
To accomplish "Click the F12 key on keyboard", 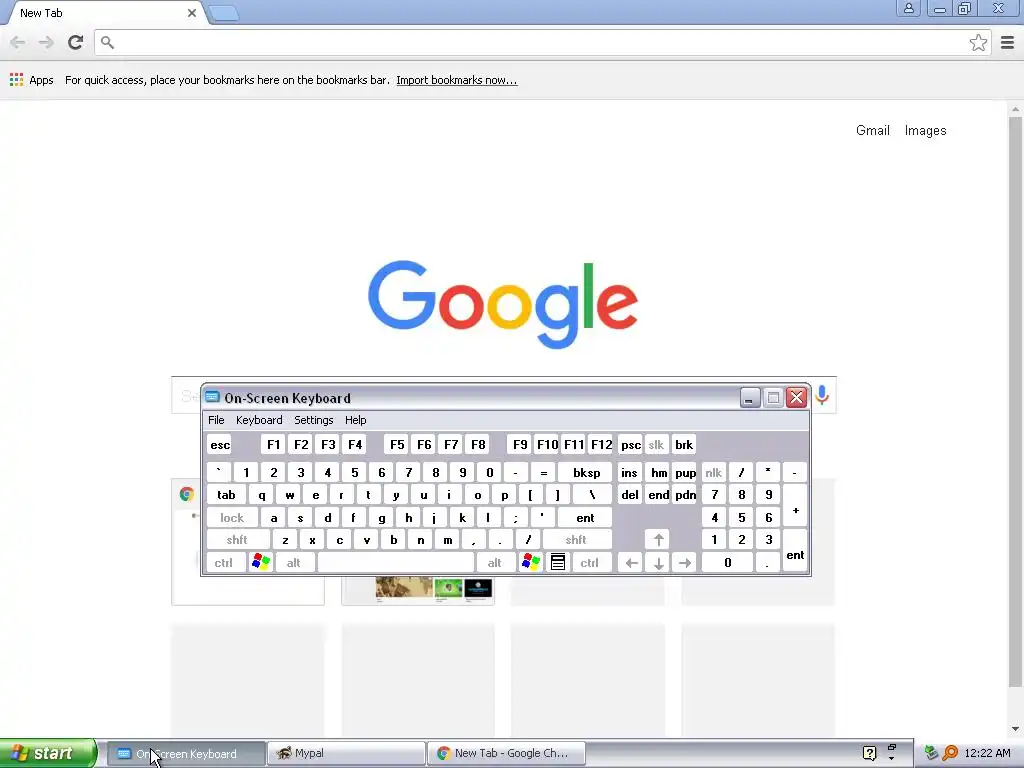I will click(x=601, y=445).
